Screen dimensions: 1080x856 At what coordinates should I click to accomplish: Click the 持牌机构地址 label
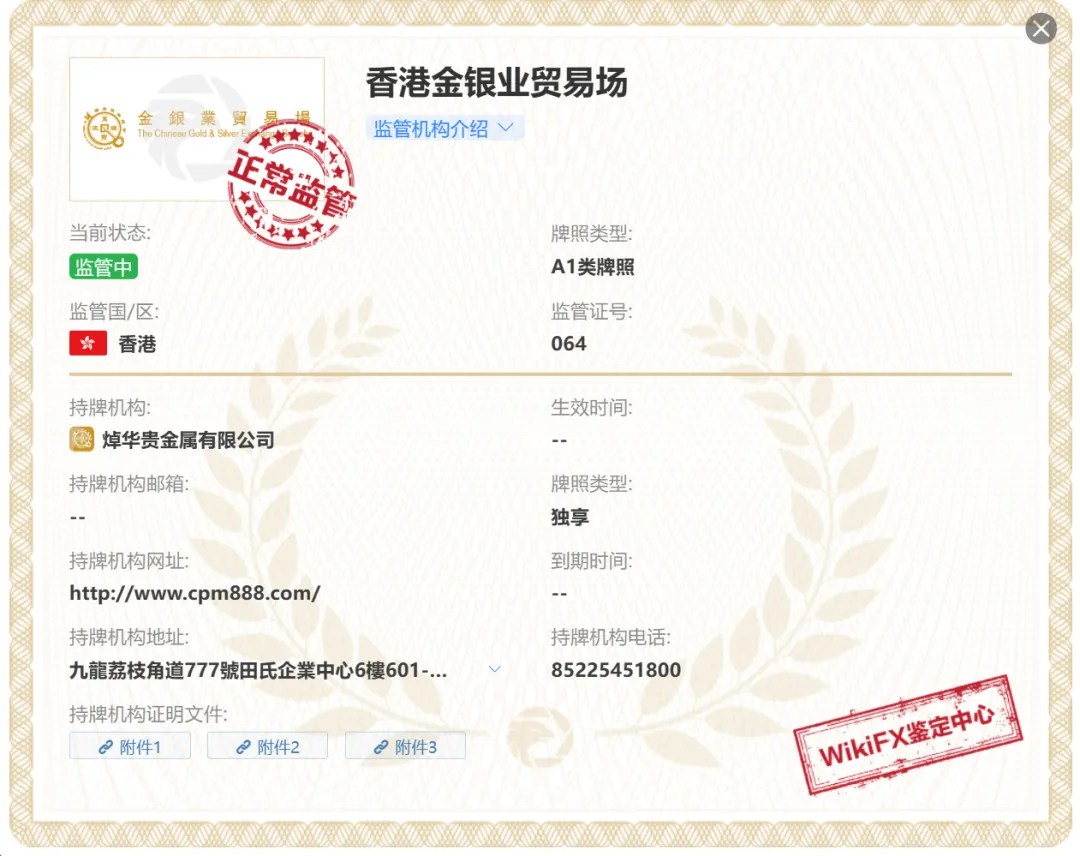(x=129, y=637)
